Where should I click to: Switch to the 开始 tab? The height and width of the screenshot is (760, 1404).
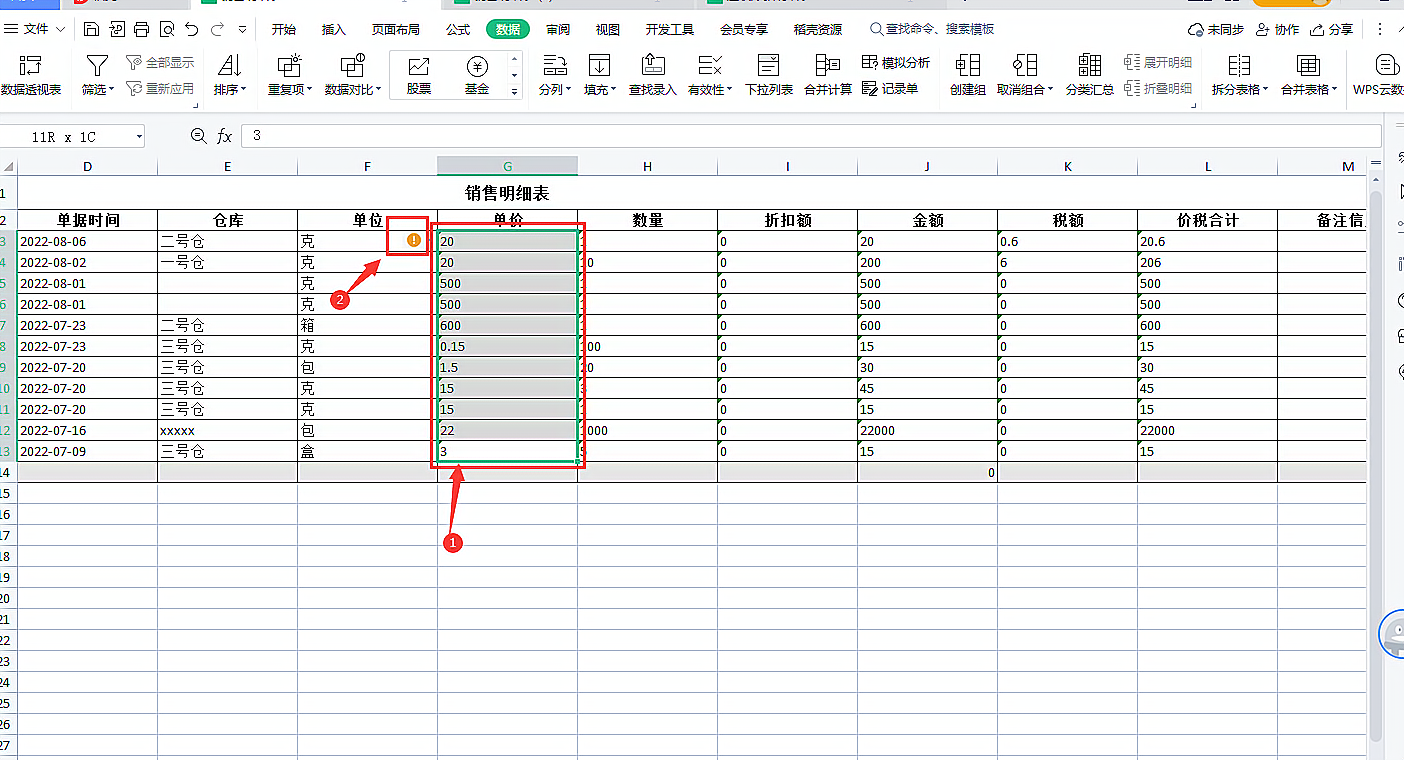(x=284, y=30)
